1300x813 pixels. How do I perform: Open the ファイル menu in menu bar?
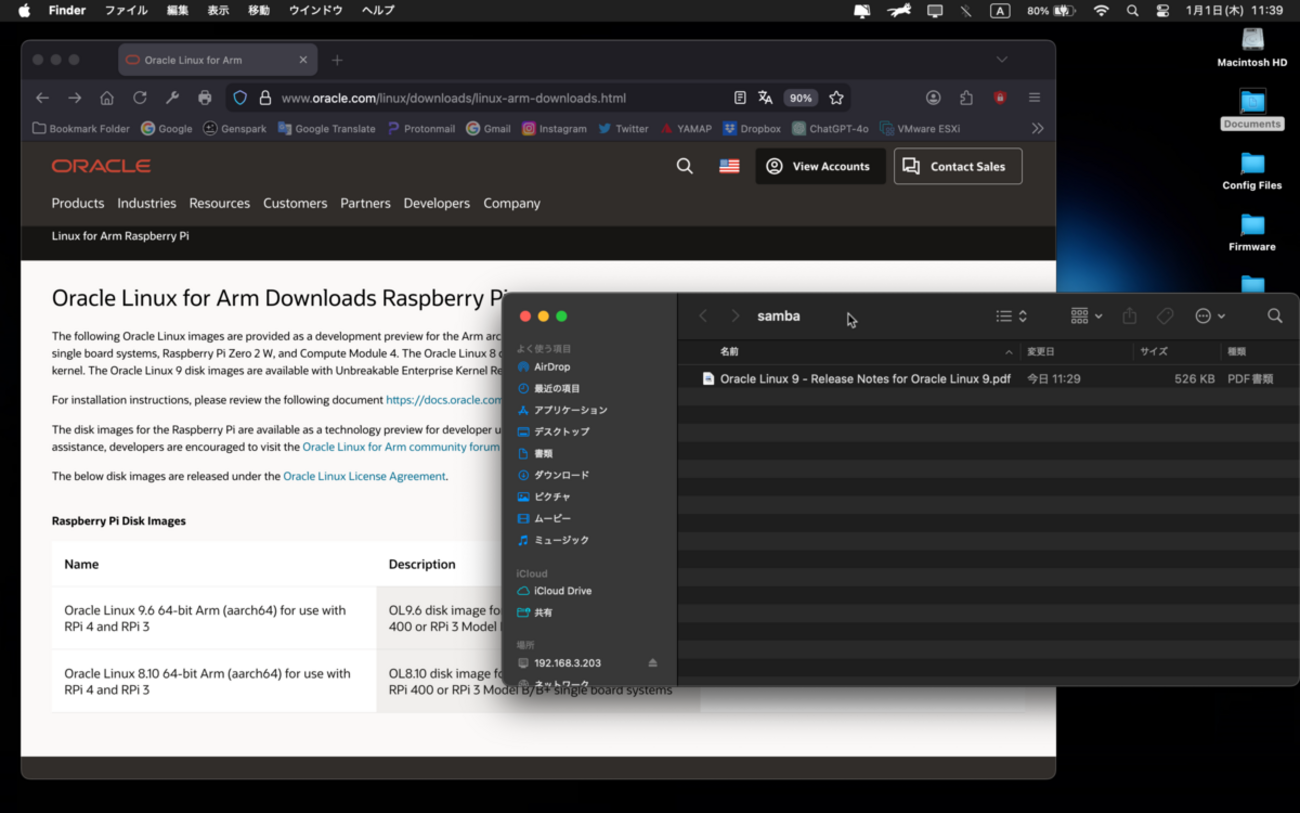click(x=126, y=11)
